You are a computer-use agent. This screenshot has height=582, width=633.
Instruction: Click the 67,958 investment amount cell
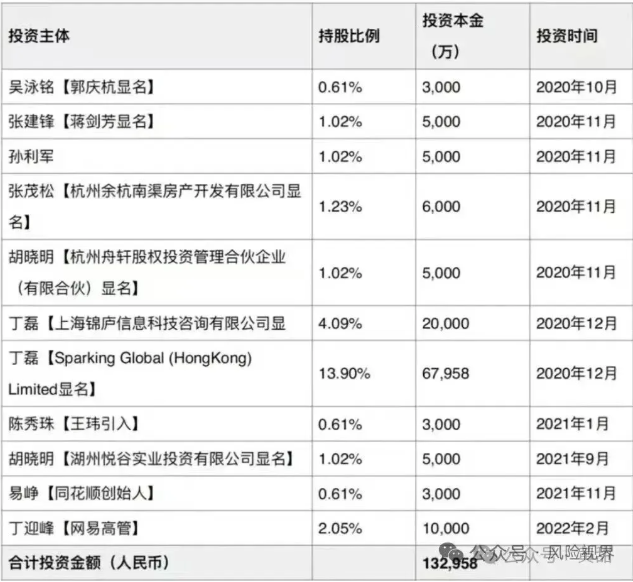click(446, 373)
